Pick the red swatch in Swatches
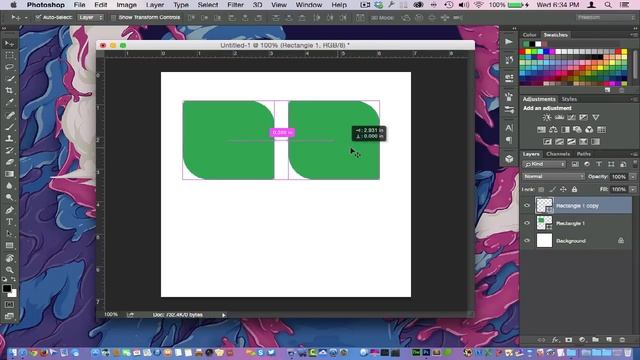Viewport: 640px width, 360px height. point(522,52)
